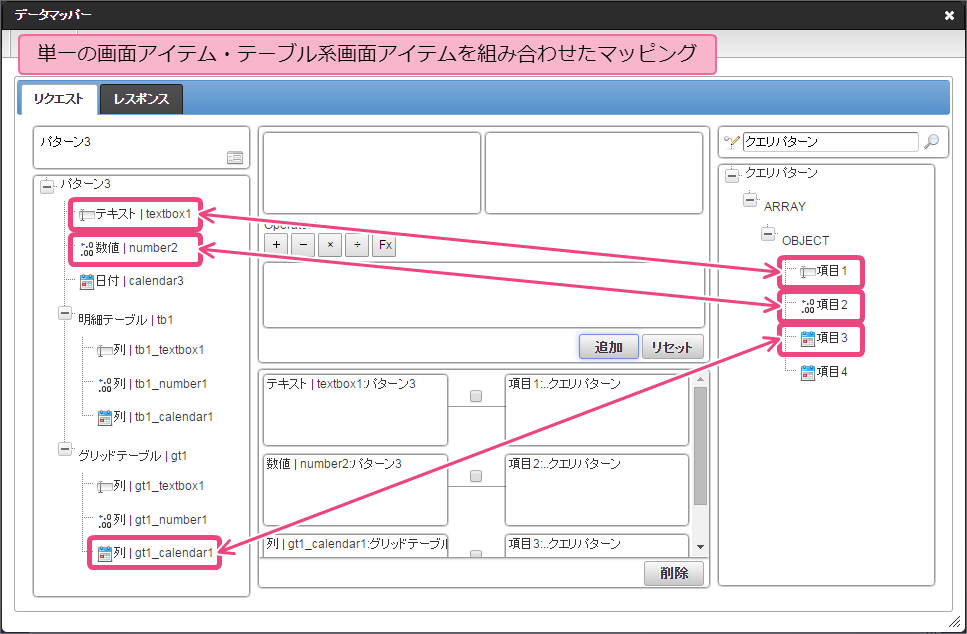Click the クエリパターン search input field

coord(829,142)
